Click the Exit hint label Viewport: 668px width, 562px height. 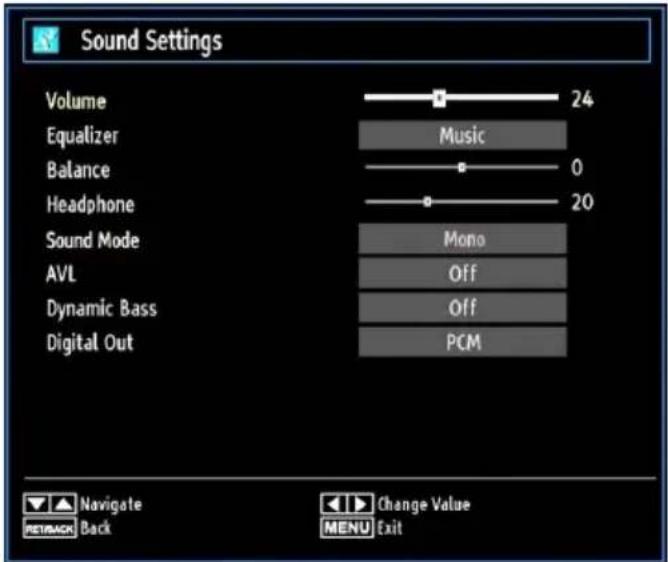(390, 528)
